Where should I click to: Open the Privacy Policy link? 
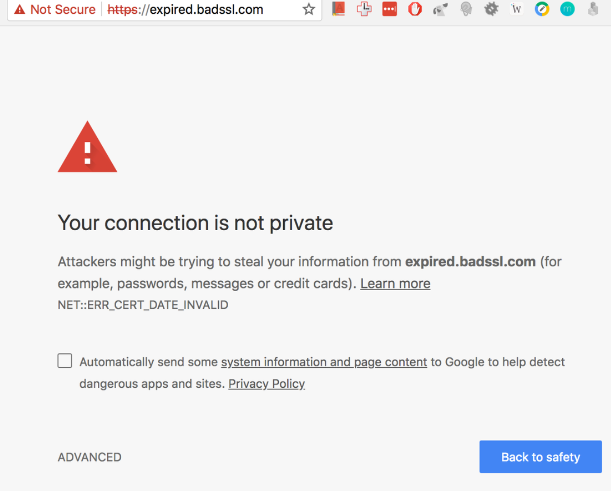[267, 384]
